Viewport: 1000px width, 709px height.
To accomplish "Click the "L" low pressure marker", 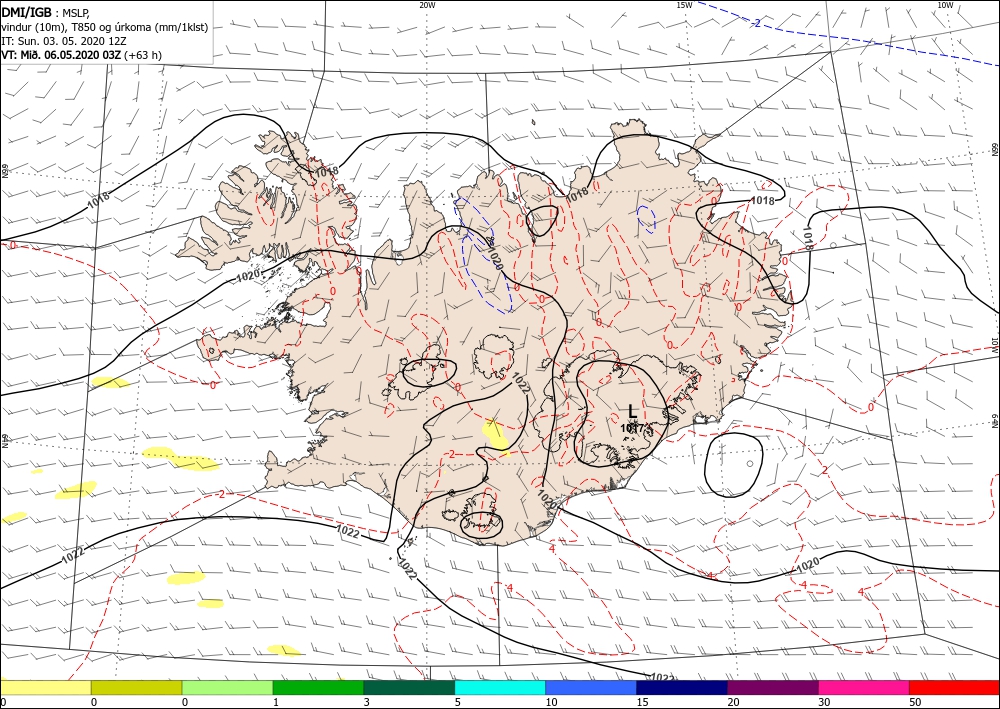I will click(633, 411).
